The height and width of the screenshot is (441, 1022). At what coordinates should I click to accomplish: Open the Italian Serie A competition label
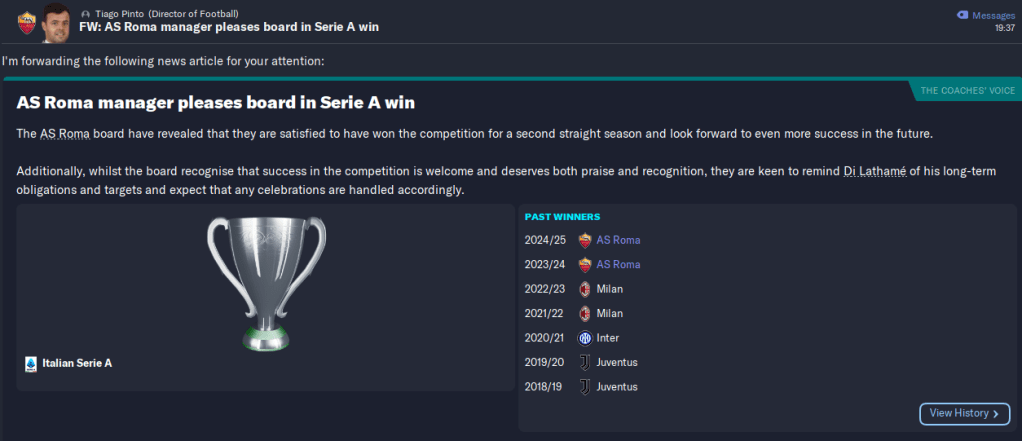77,364
